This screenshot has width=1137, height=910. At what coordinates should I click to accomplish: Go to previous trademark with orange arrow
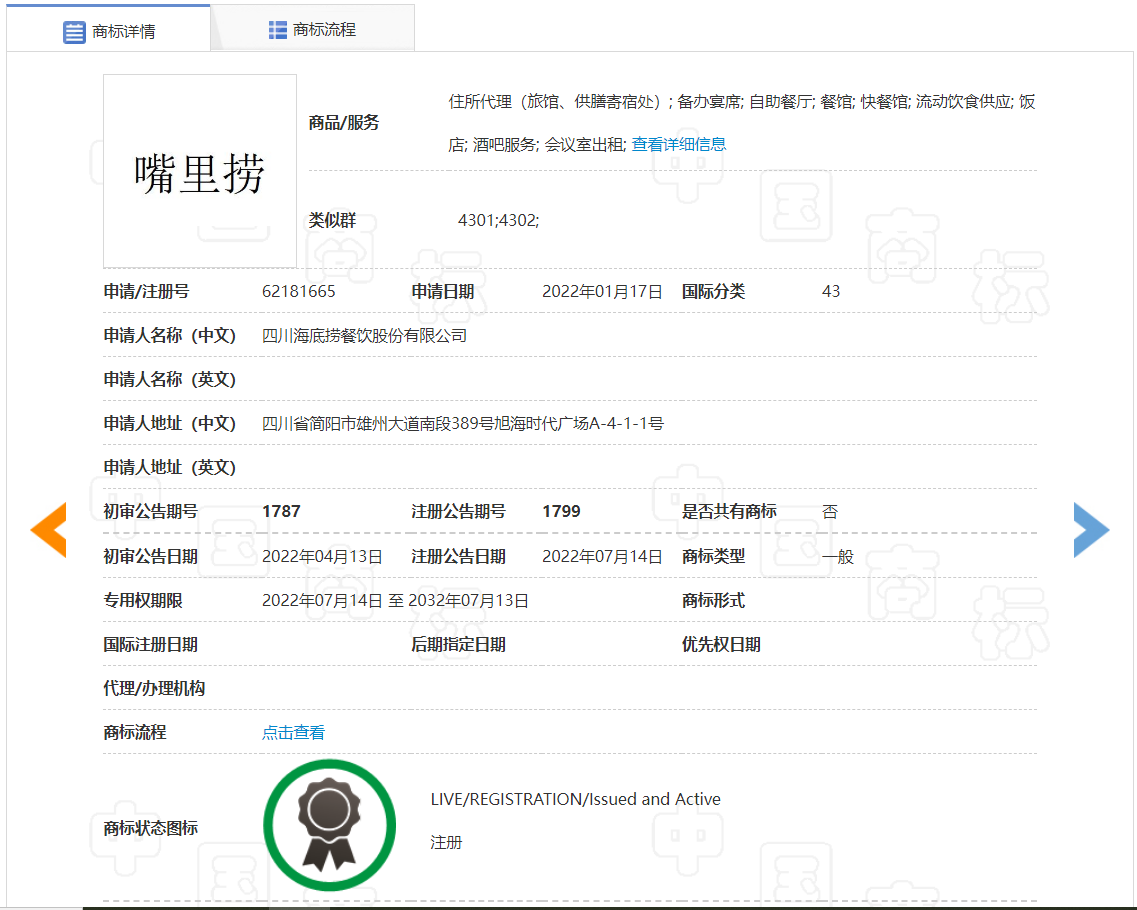click(49, 529)
